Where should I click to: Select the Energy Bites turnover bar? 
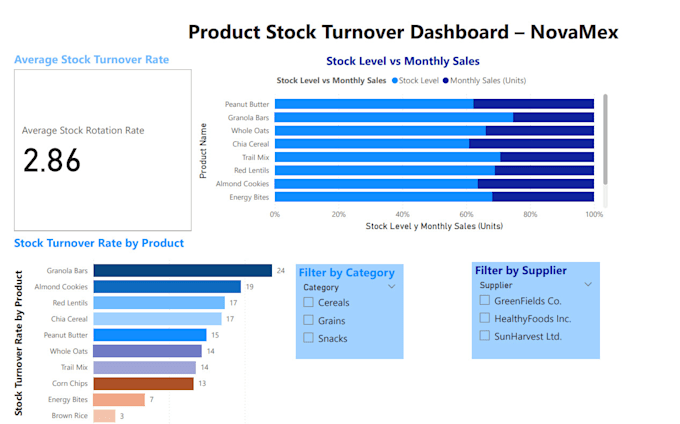click(119, 400)
